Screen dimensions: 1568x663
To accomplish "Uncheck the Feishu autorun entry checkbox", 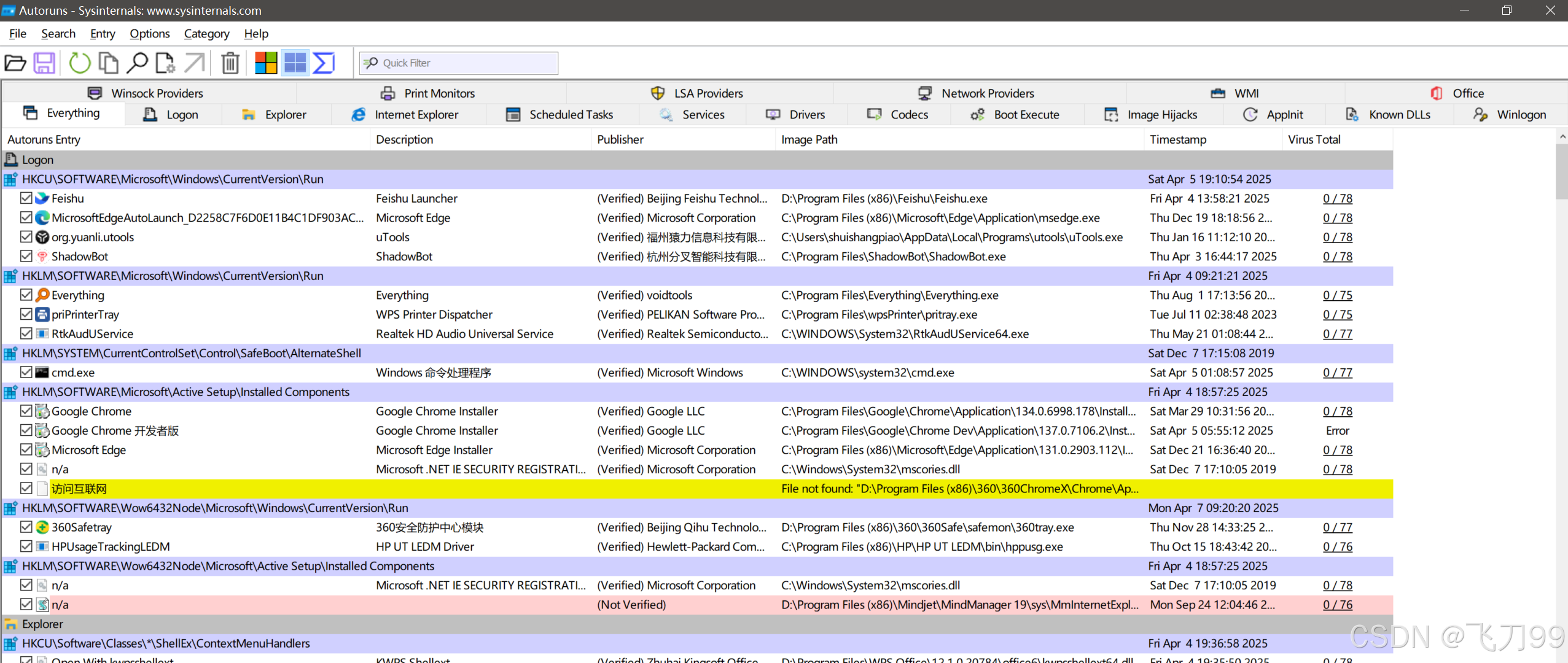I will [26, 198].
